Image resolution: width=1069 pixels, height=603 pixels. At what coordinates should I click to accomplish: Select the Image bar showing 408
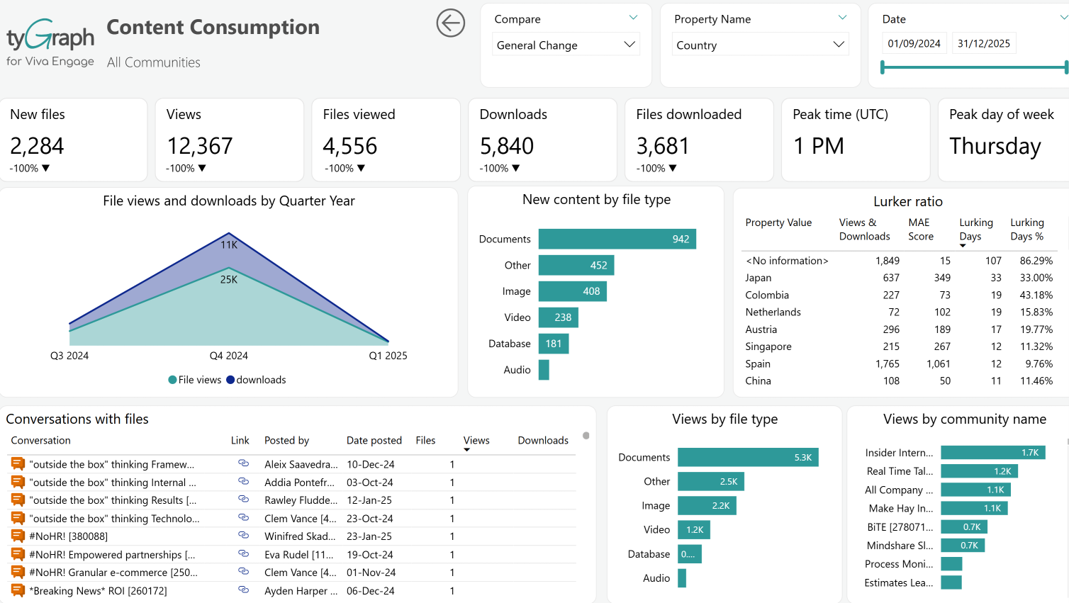coord(573,291)
